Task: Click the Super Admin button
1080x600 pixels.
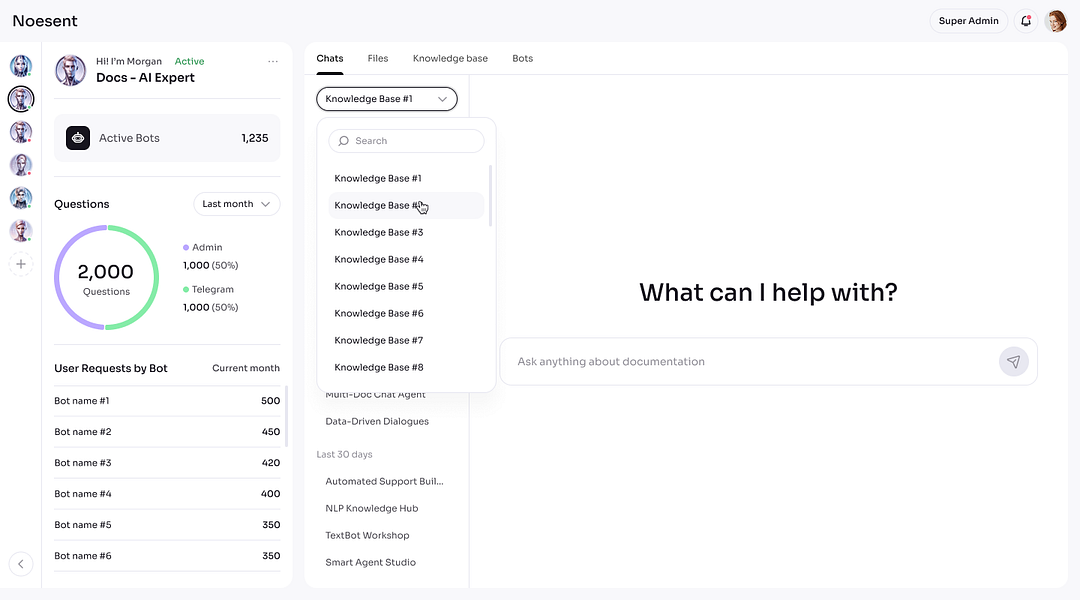Action: [968, 21]
